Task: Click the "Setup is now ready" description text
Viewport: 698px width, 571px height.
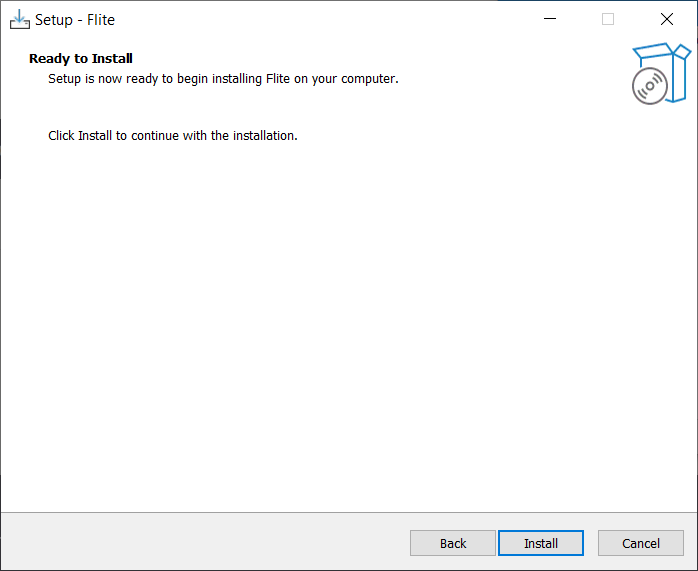Action: (223, 78)
